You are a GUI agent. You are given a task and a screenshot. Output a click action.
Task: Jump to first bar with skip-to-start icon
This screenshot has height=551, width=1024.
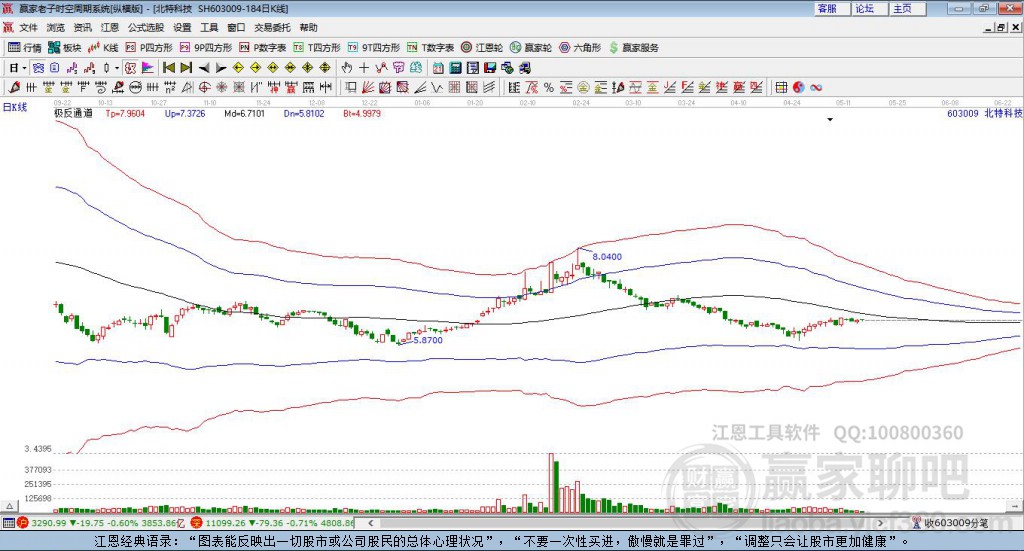click(168, 68)
